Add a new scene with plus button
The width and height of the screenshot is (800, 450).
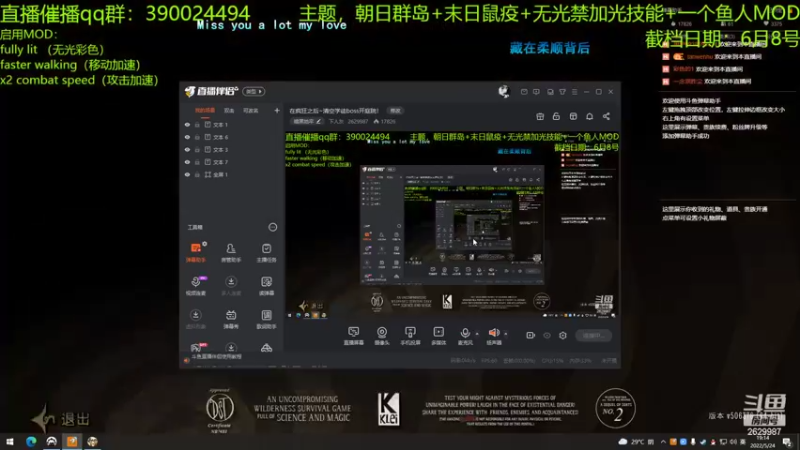277,110
